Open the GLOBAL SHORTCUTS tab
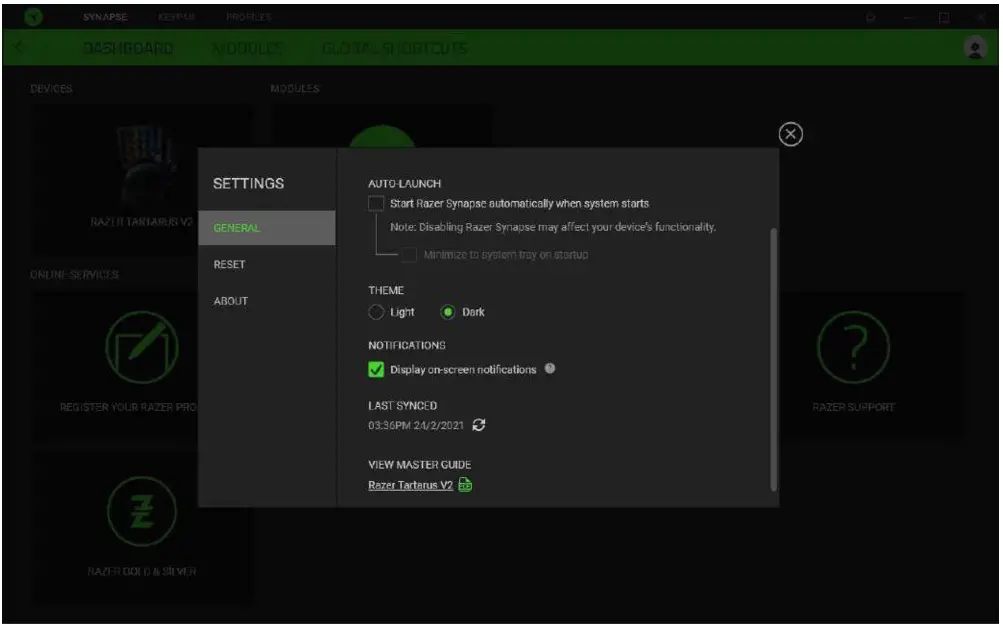Viewport: 1003px width, 628px height. 396,46
